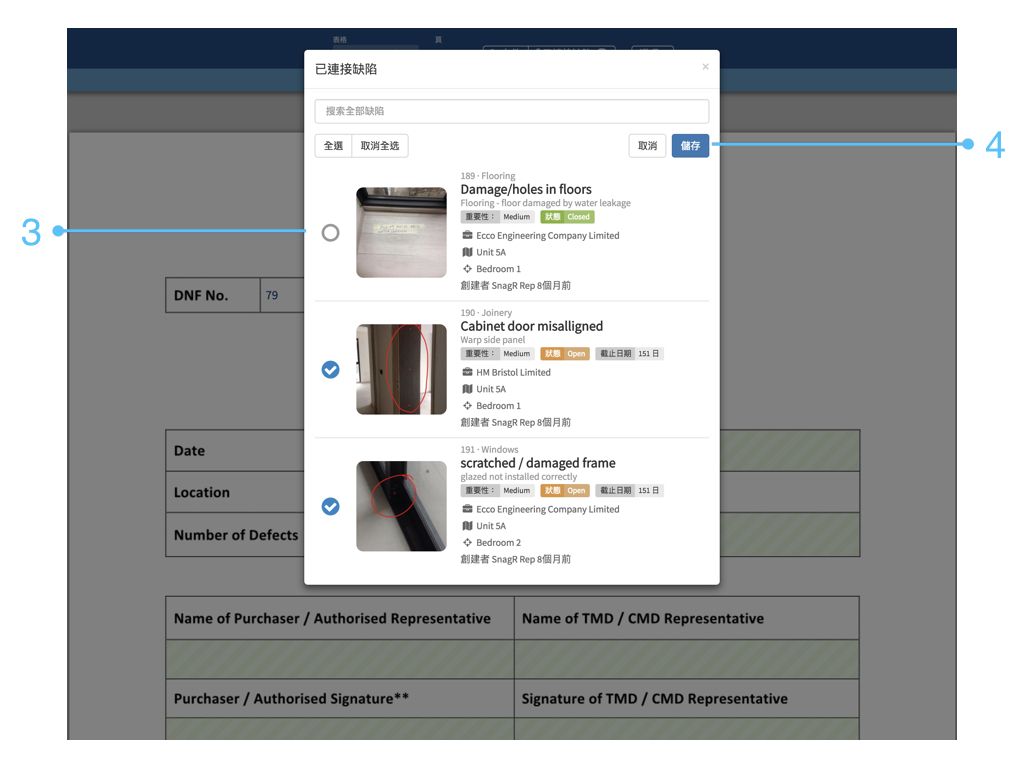This screenshot has height=768, width=1024.
Task: Open the floor damage photo thumbnail
Action: pos(402,232)
